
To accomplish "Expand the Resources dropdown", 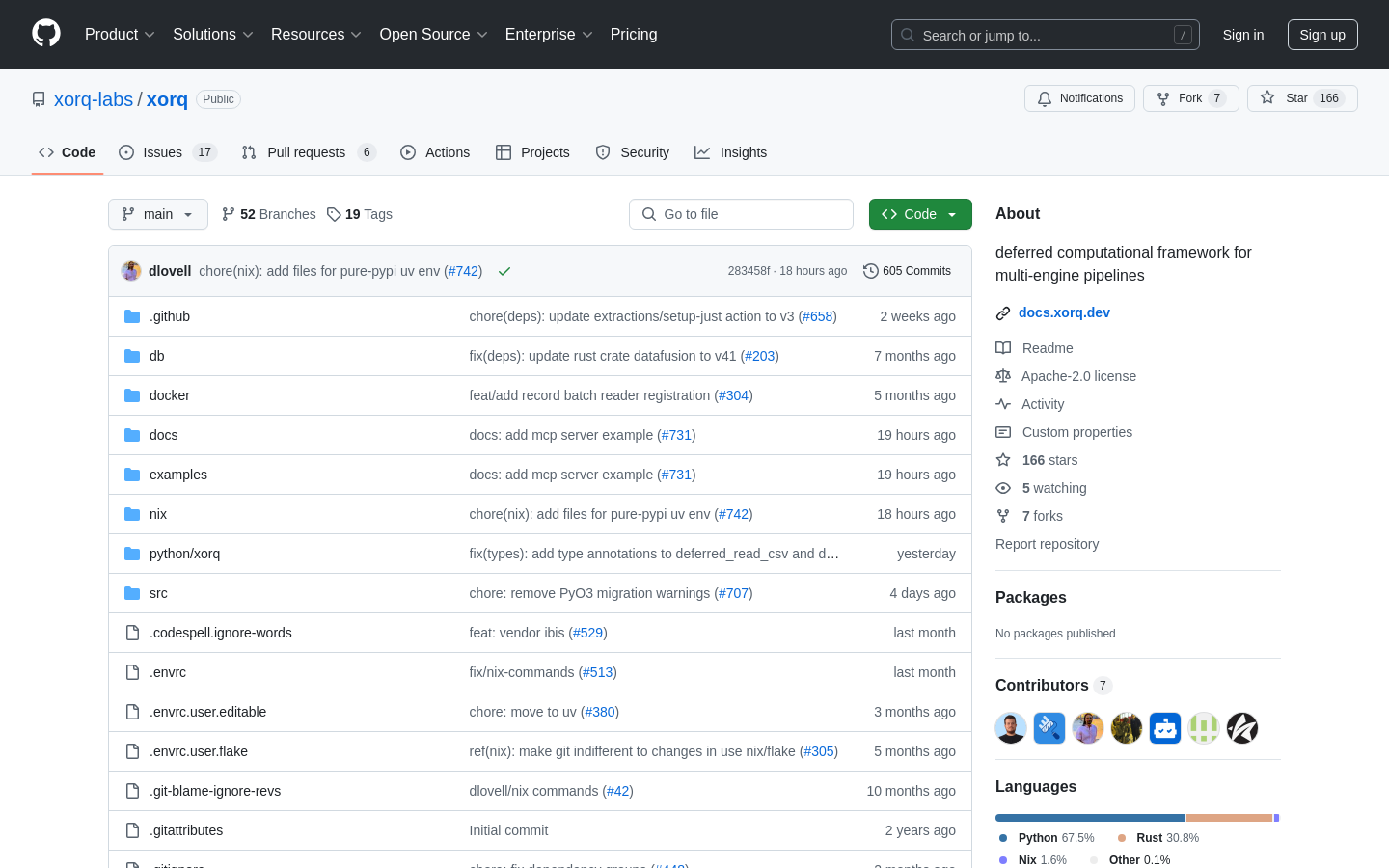I will [x=316, y=35].
